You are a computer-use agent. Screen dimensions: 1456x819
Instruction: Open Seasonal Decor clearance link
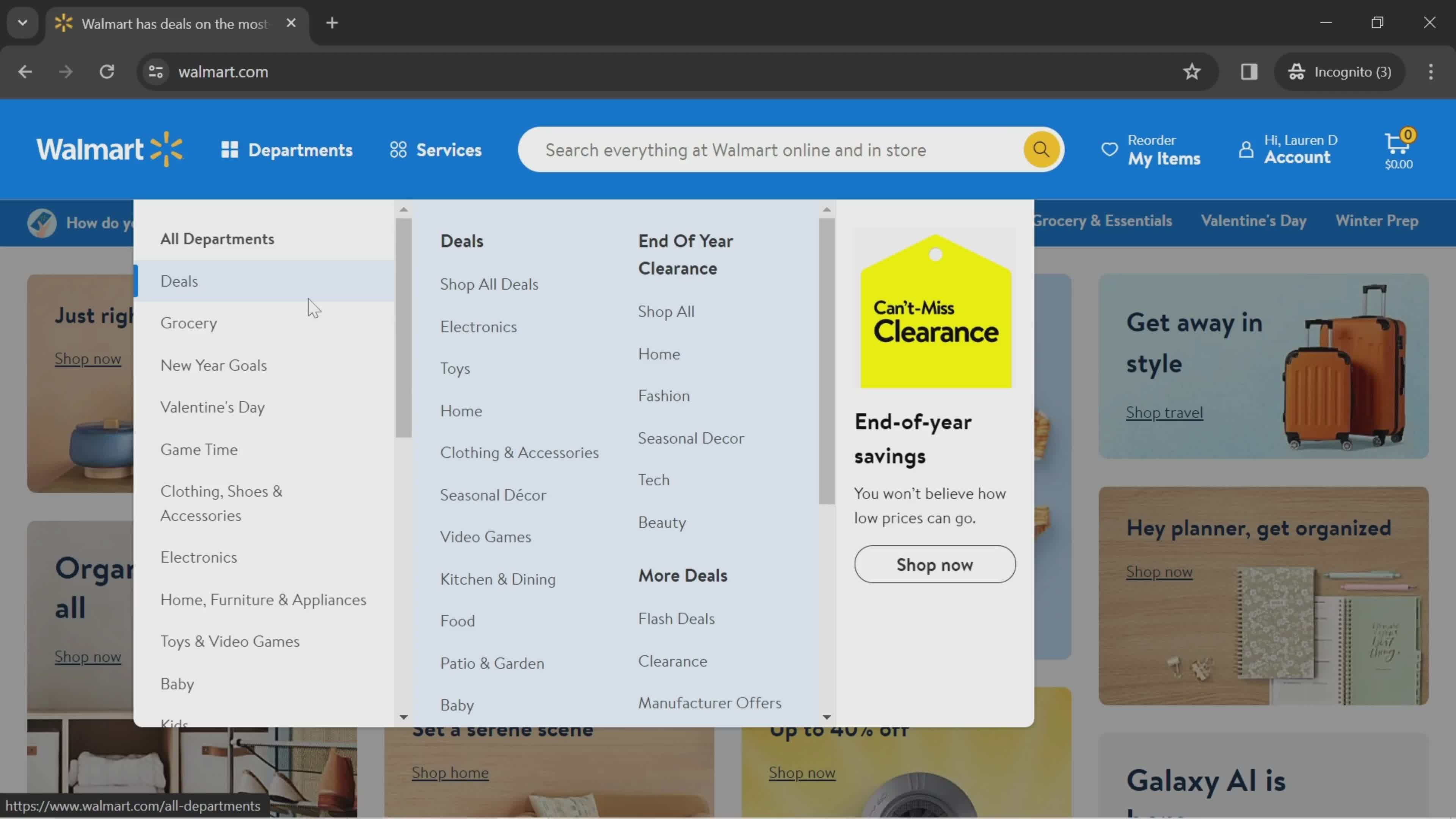coord(691,438)
